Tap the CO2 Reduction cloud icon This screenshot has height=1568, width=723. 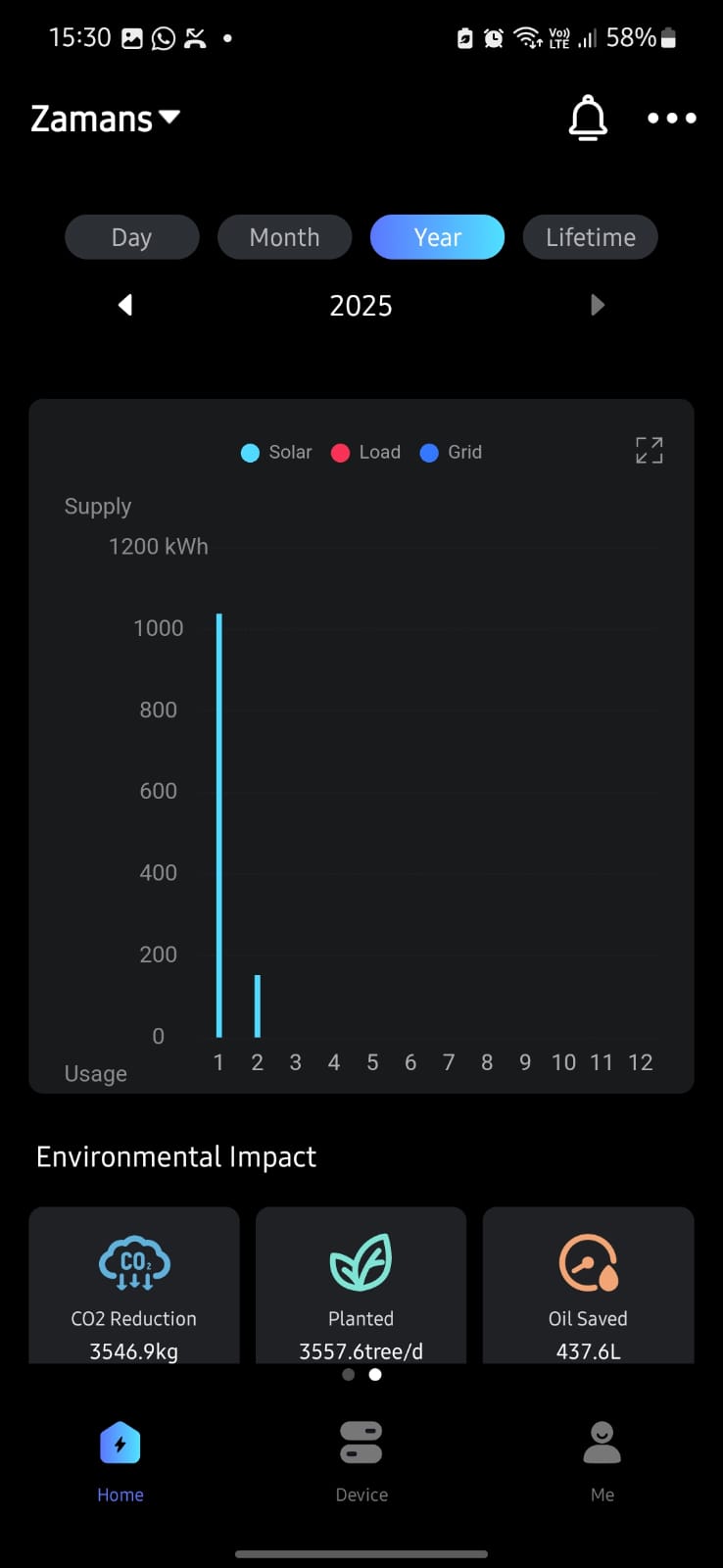pyautogui.click(x=134, y=1262)
